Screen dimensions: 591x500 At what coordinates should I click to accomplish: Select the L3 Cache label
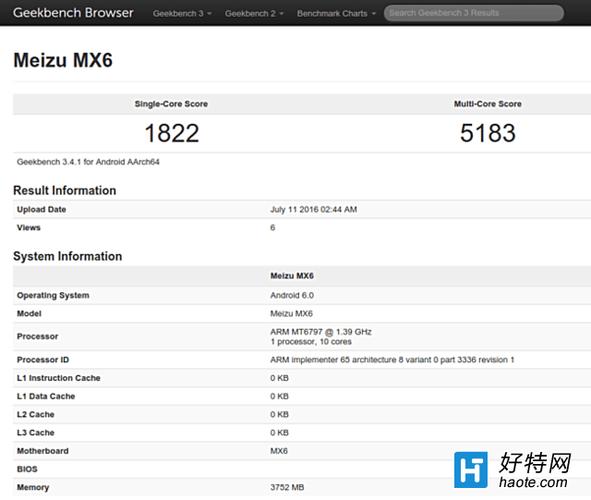pos(35,433)
